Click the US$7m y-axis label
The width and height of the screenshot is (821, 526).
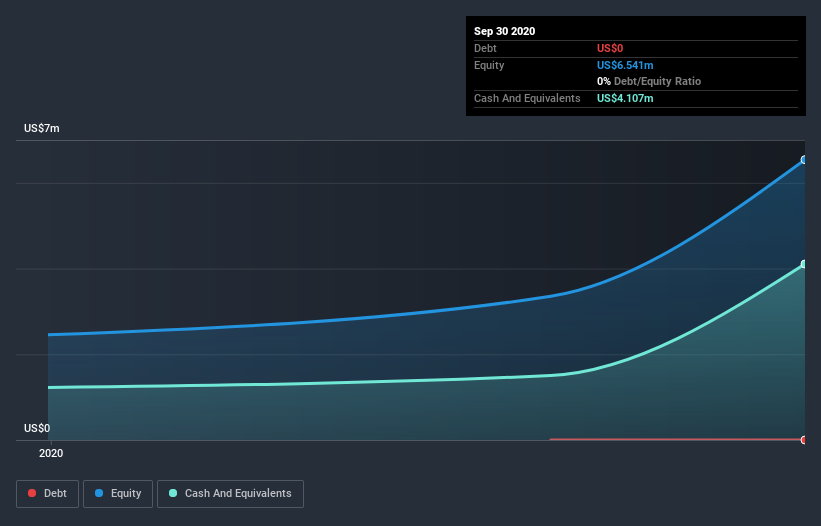(42, 128)
